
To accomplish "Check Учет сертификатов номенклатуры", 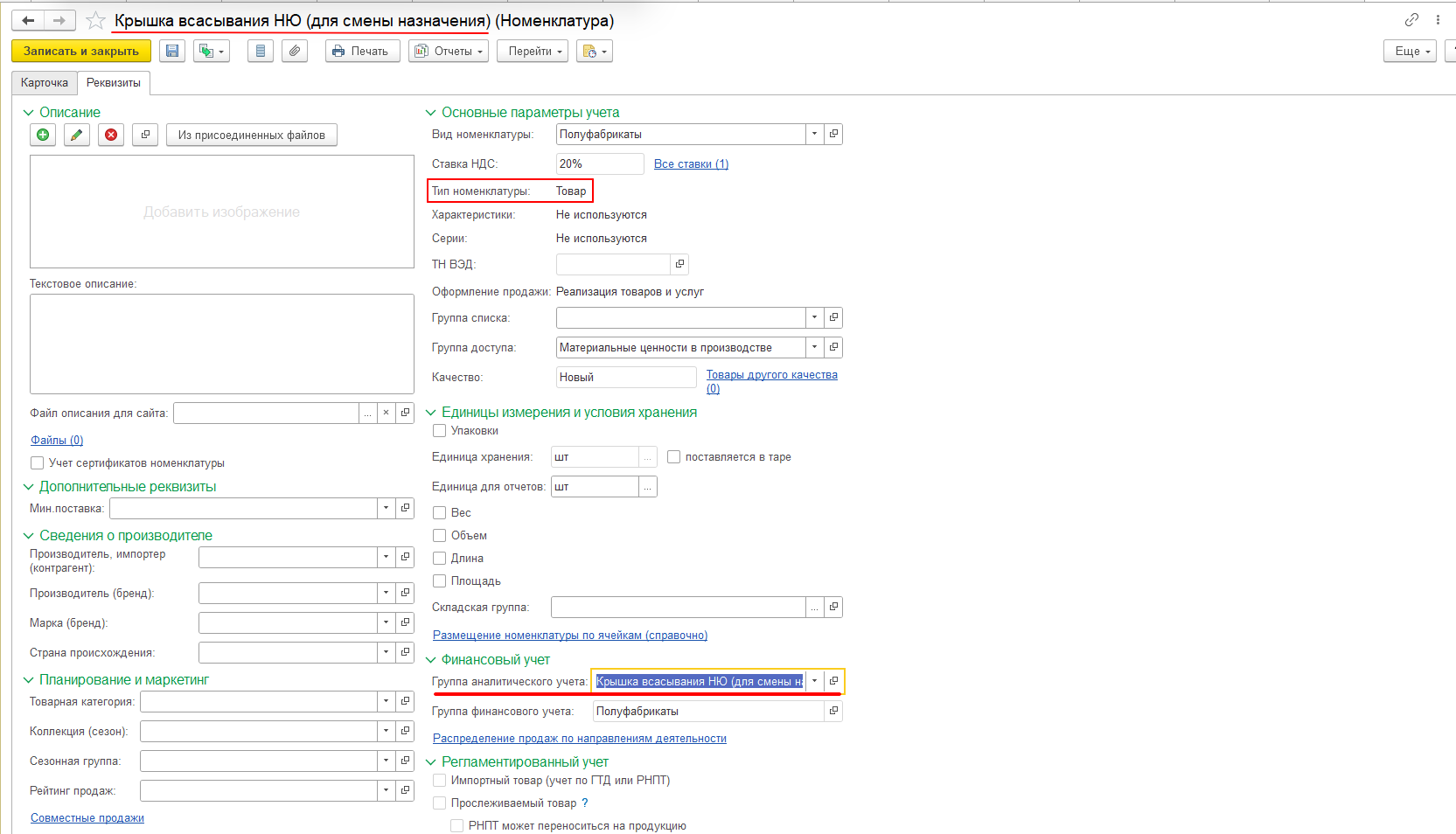I will [x=38, y=463].
